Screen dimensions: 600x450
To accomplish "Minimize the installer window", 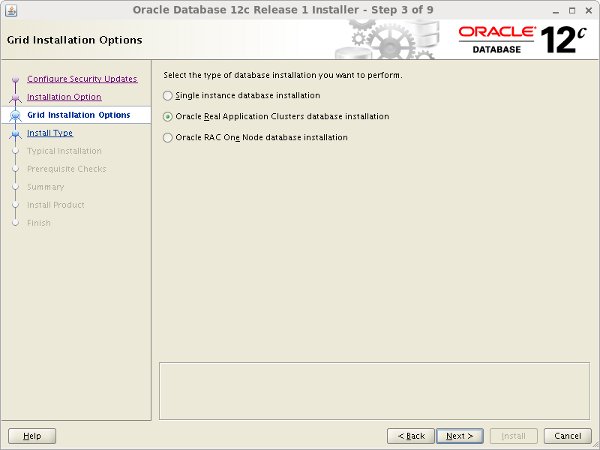I will (x=556, y=11).
